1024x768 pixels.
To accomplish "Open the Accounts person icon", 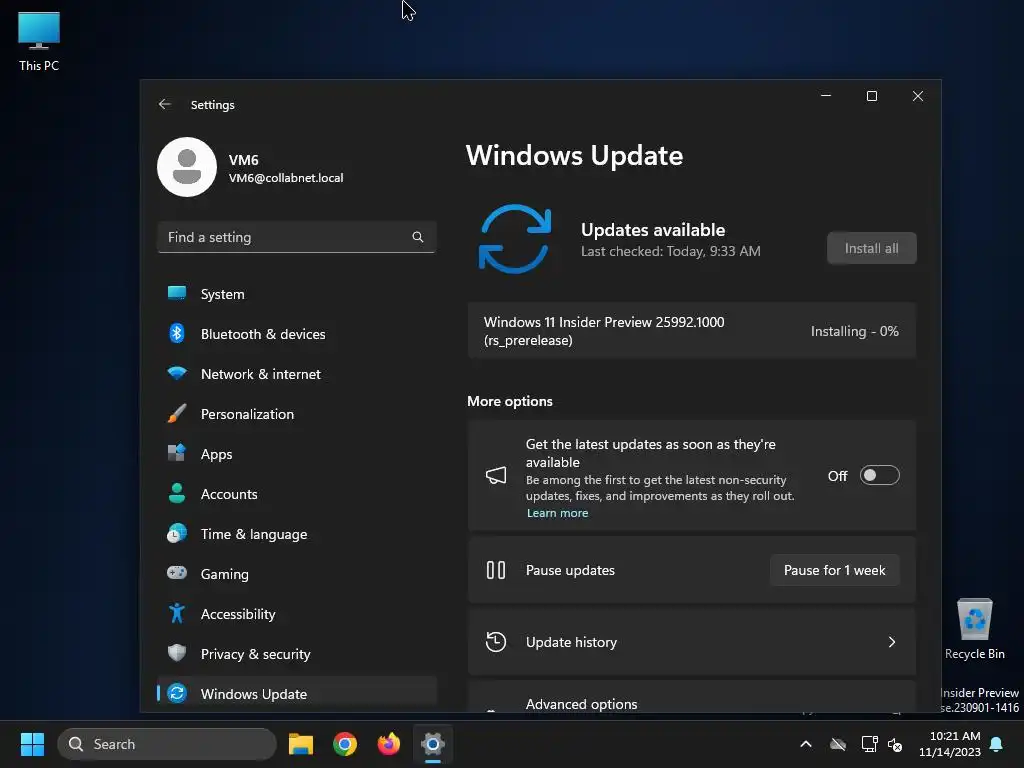I will pos(177,493).
